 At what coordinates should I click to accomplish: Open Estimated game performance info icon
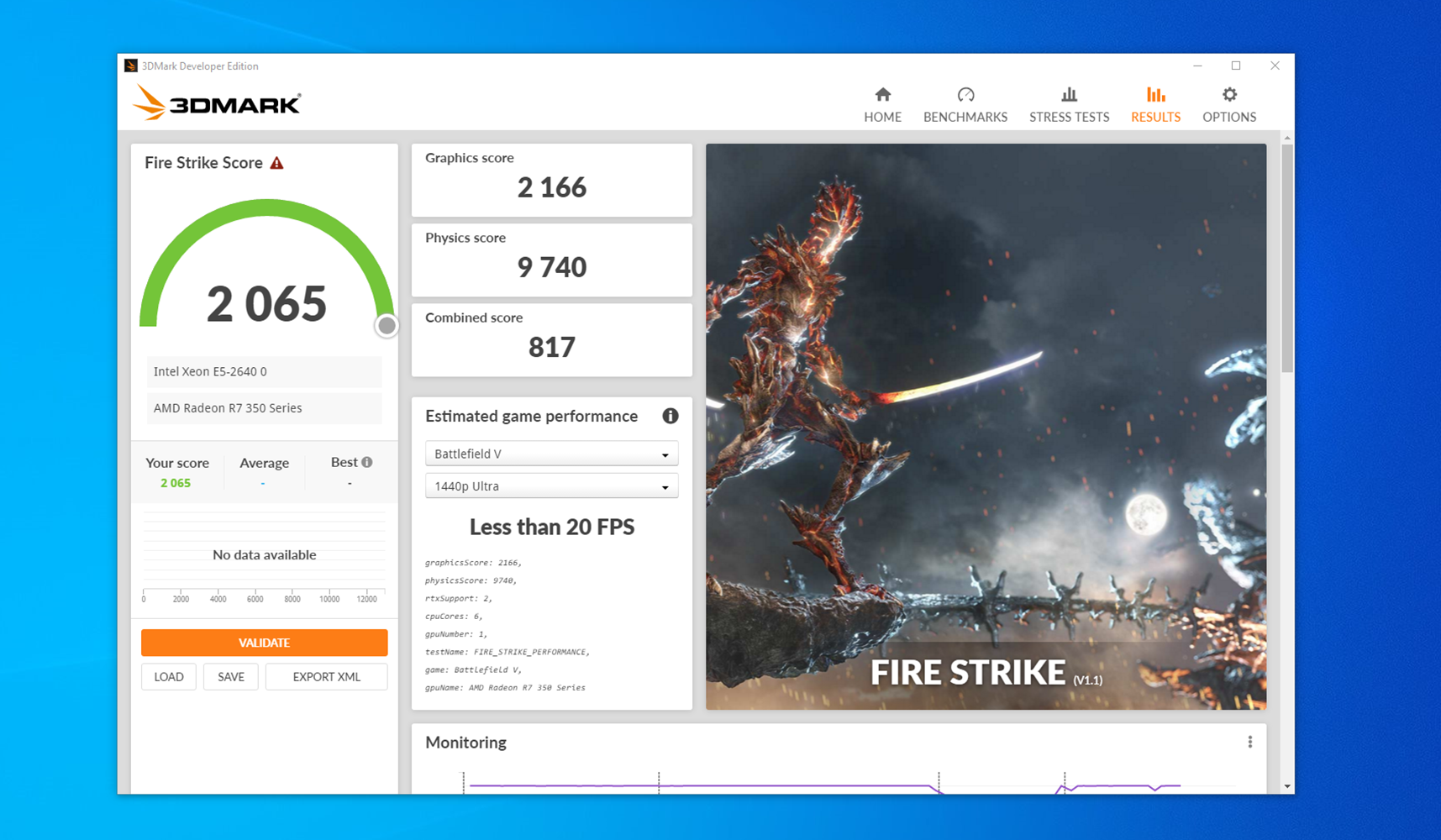[670, 416]
